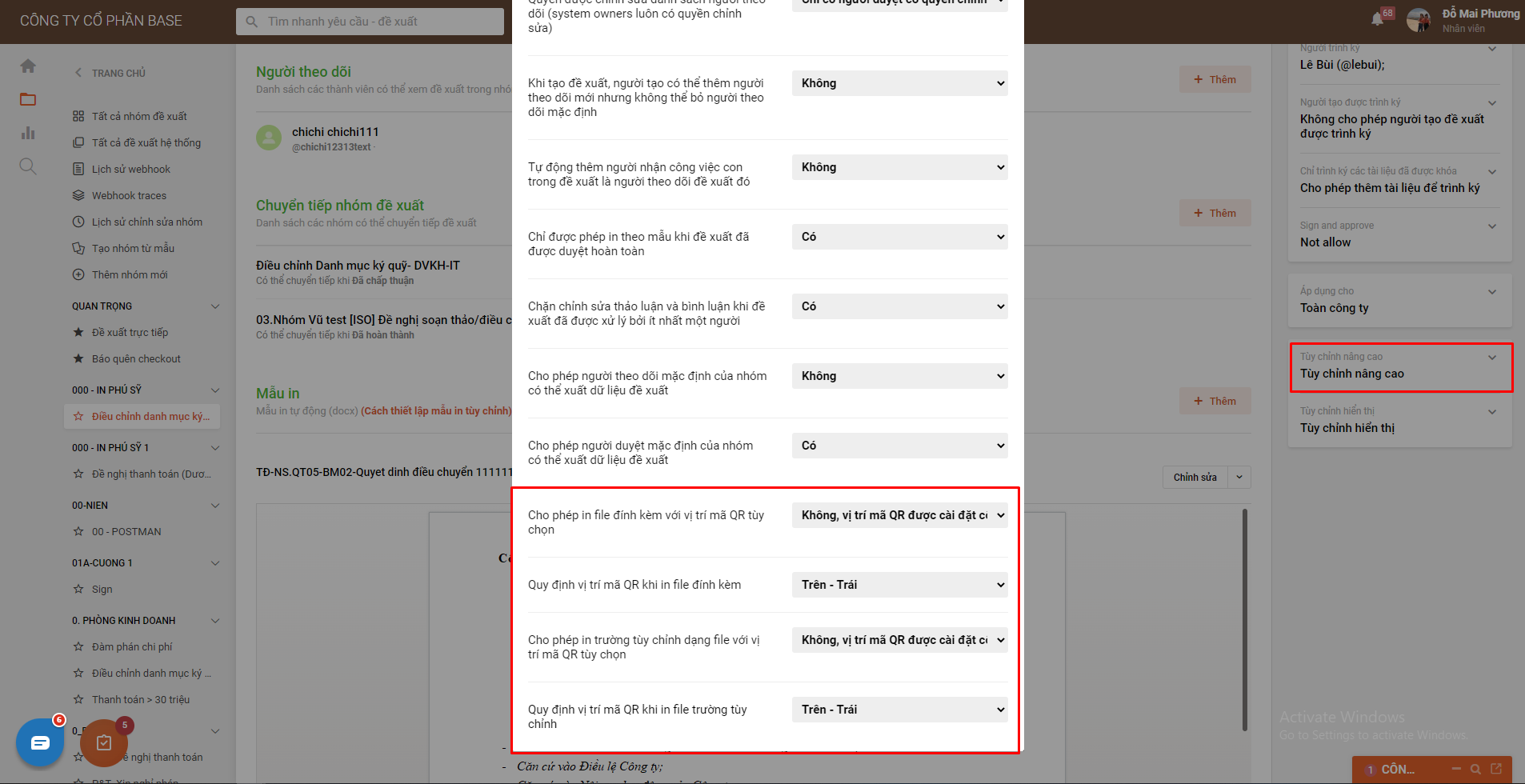The height and width of the screenshot is (784, 1525).
Task: Open Cách thiết lập mẫu in tùy chỉnh link
Action: pos(436,411)
